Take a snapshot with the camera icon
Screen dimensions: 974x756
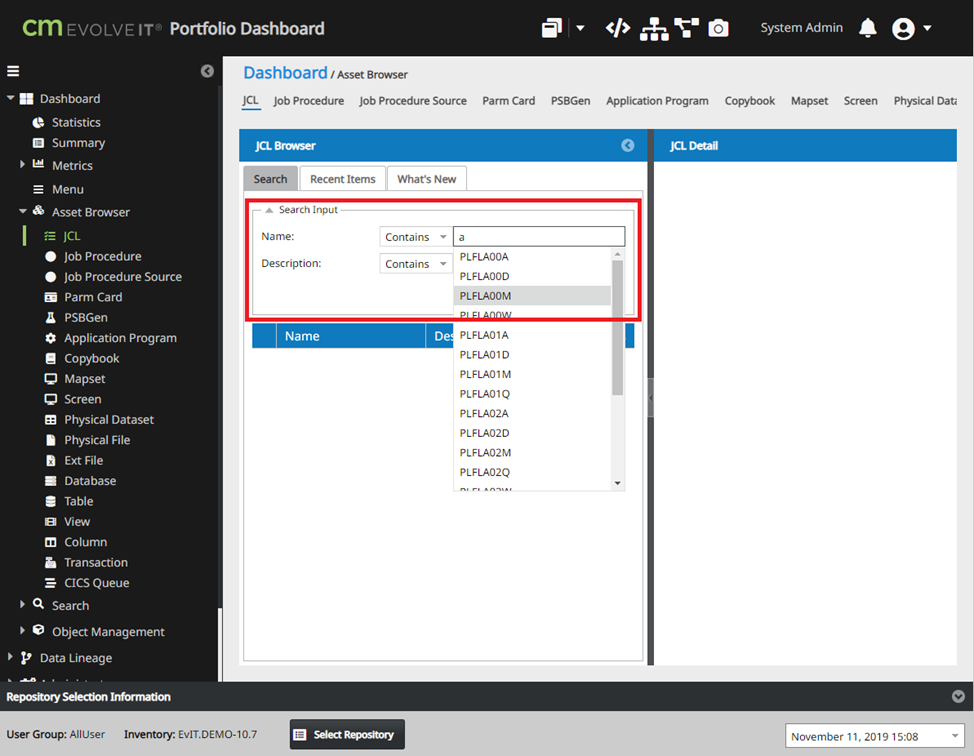(x=718, y=28)
